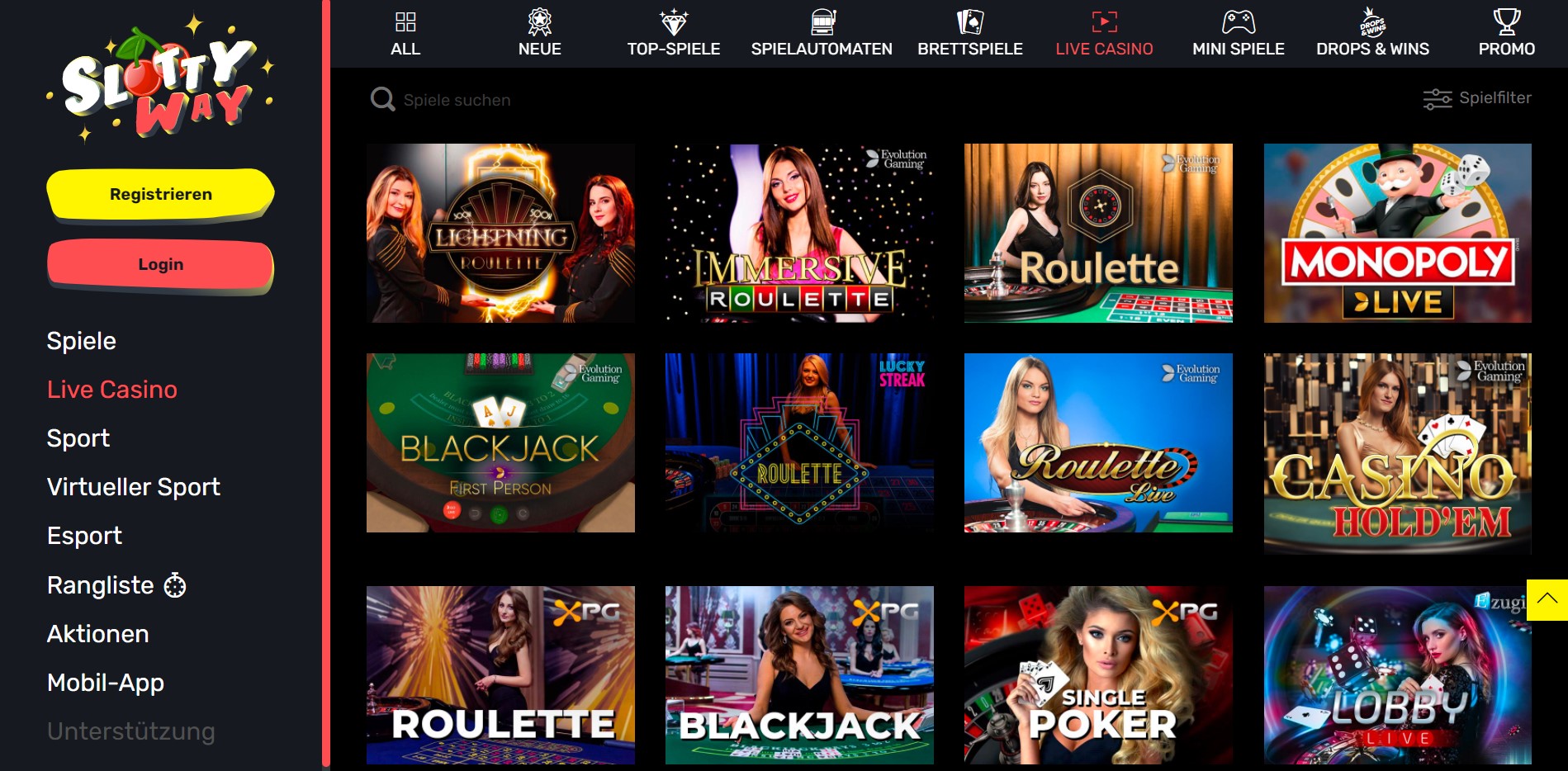This screenshot has height=771, width=1568.
Task: Click the red Login button
Action: (x=160, y=265)
